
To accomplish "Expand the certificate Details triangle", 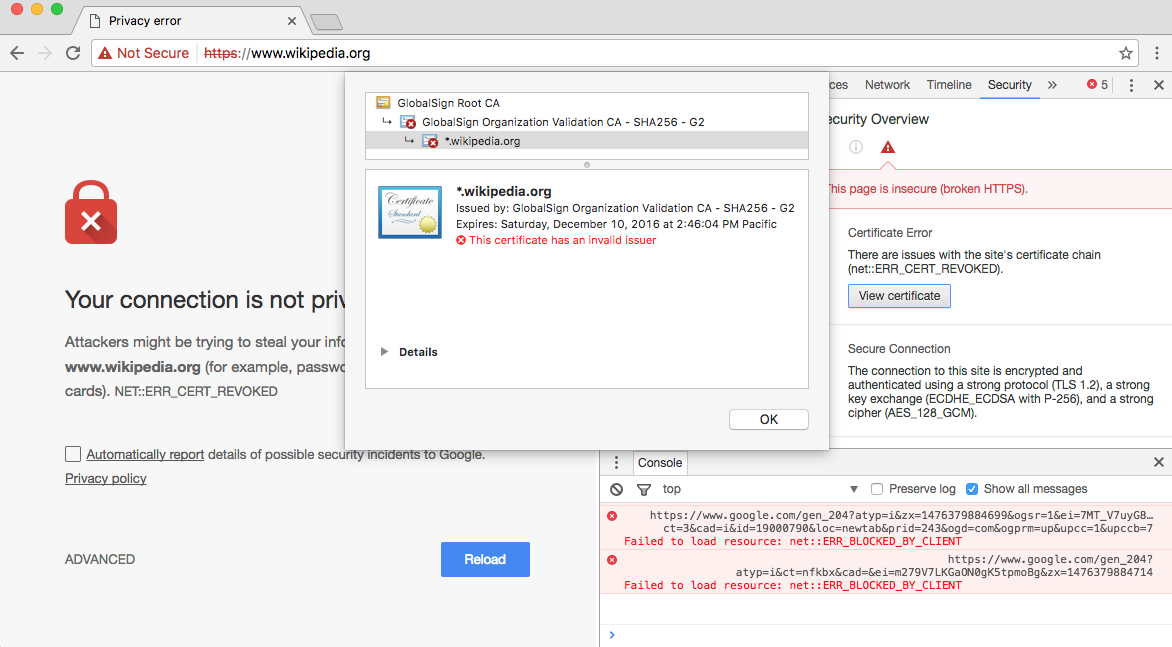I will point(384,352).
